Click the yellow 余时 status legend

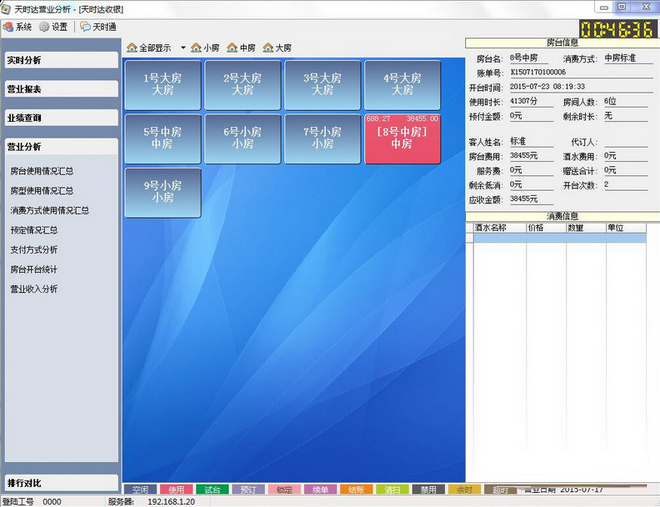click(x=465, y=490)
